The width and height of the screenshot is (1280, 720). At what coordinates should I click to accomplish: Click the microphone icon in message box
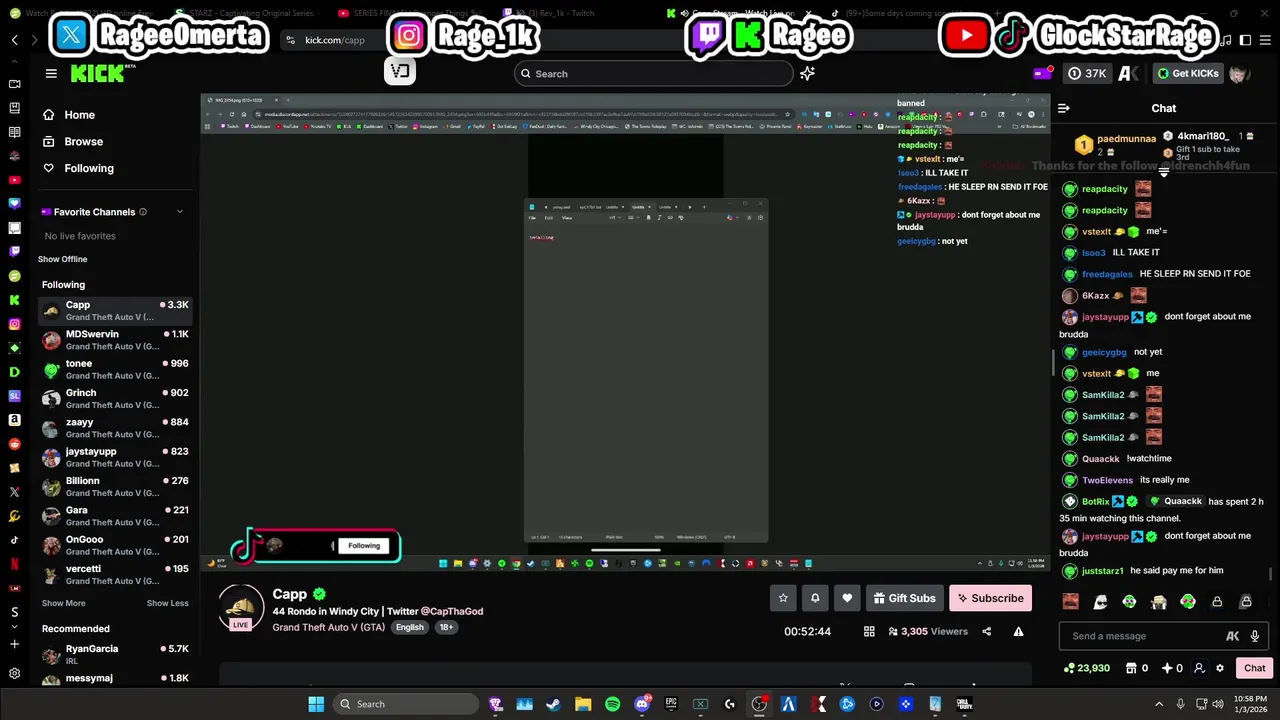(x=1254, y=636)
